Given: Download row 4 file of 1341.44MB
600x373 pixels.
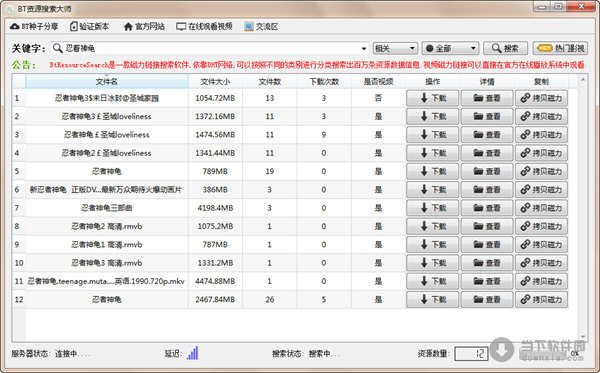Looking at the screenshot, I should coord(432,153).
